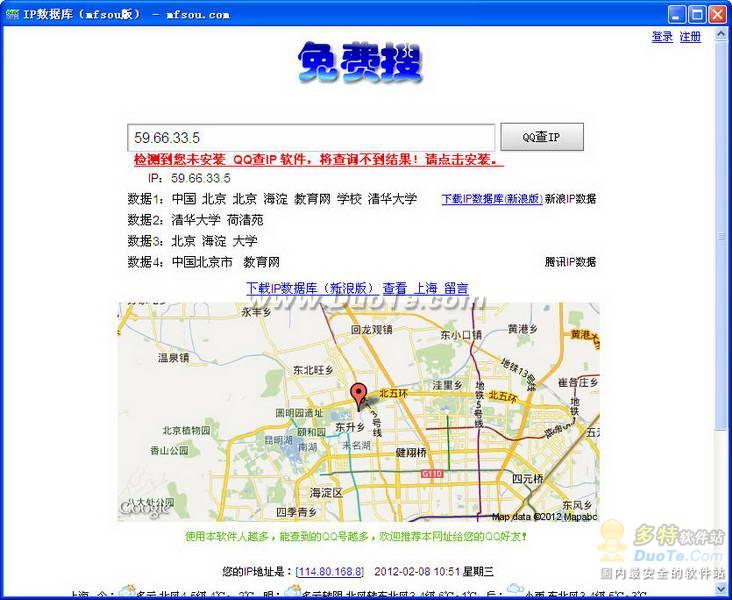Image resolution: width=732 pixels, height=600 pixels.
Task: Click the vertical scrollbar thumb
Action: (721, 237)
